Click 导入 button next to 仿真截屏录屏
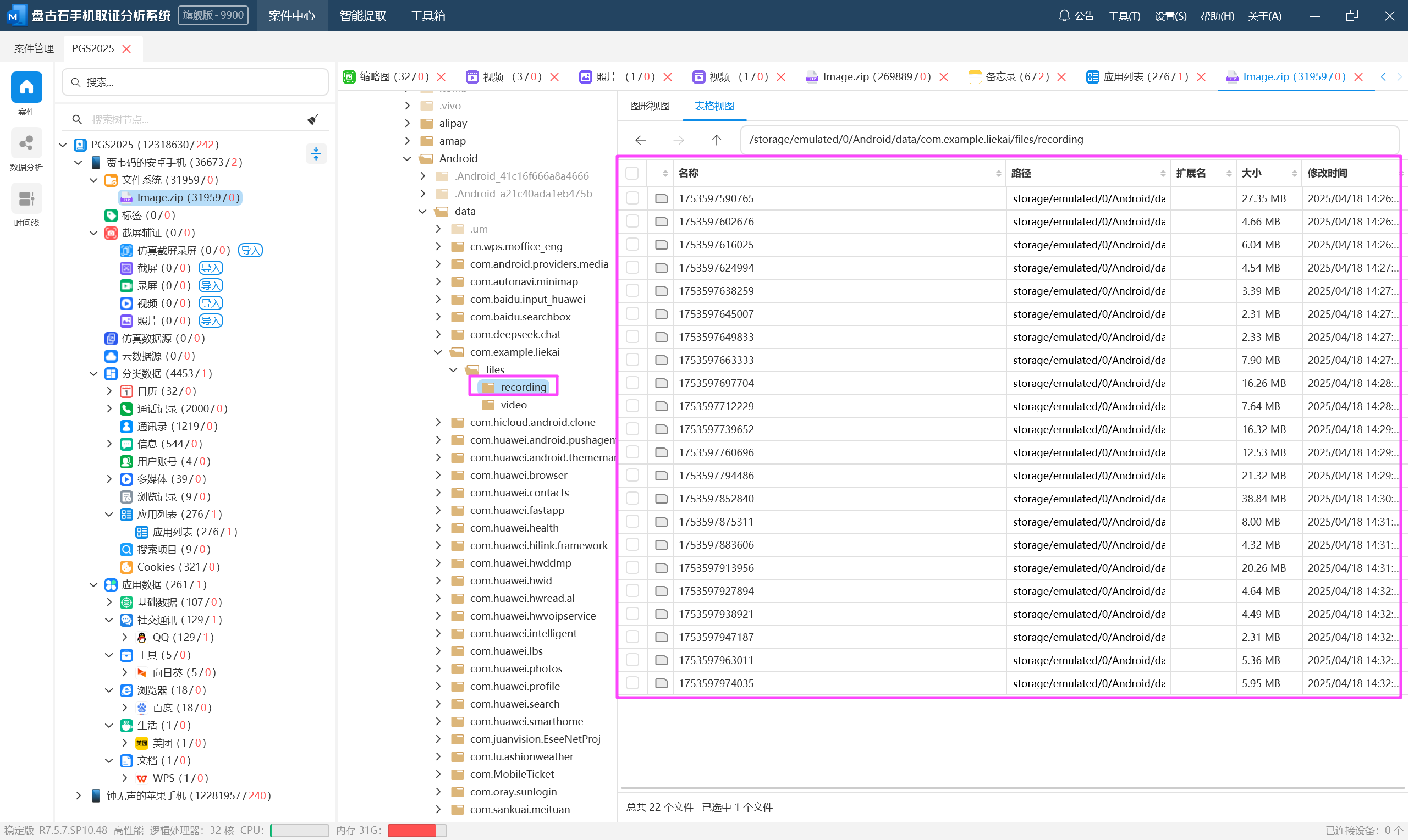This screenshot has height=840, width=1408. point(250,250)
